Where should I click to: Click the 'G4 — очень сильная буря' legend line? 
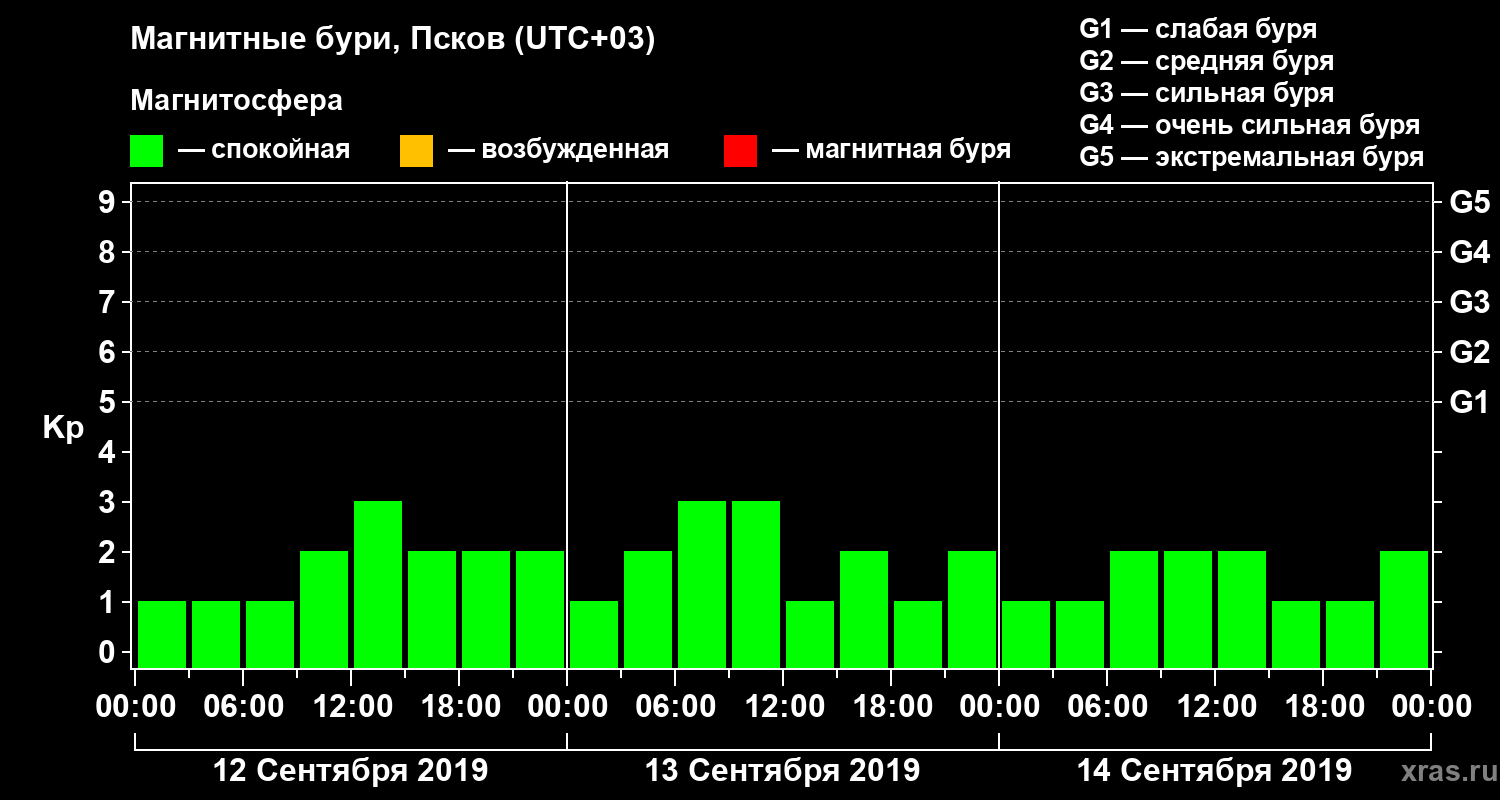(x=1250, y=125)
